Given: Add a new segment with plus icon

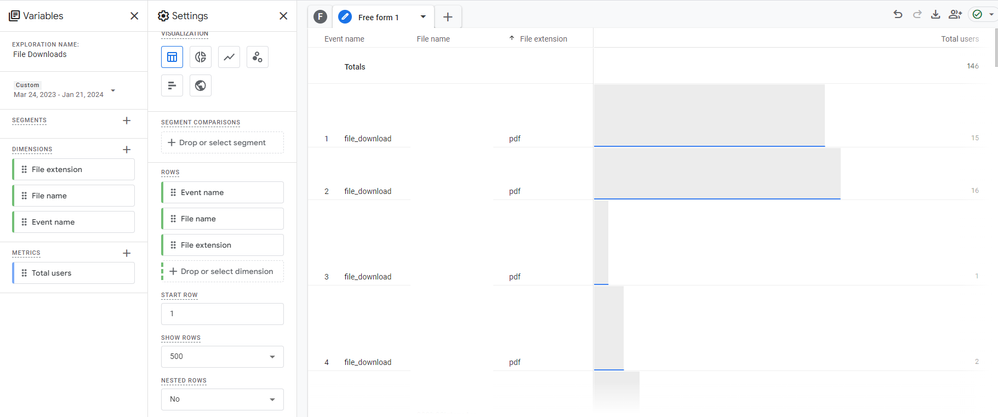Looking at the screenshot, I should pyautogui.click(x=126, y=120).
